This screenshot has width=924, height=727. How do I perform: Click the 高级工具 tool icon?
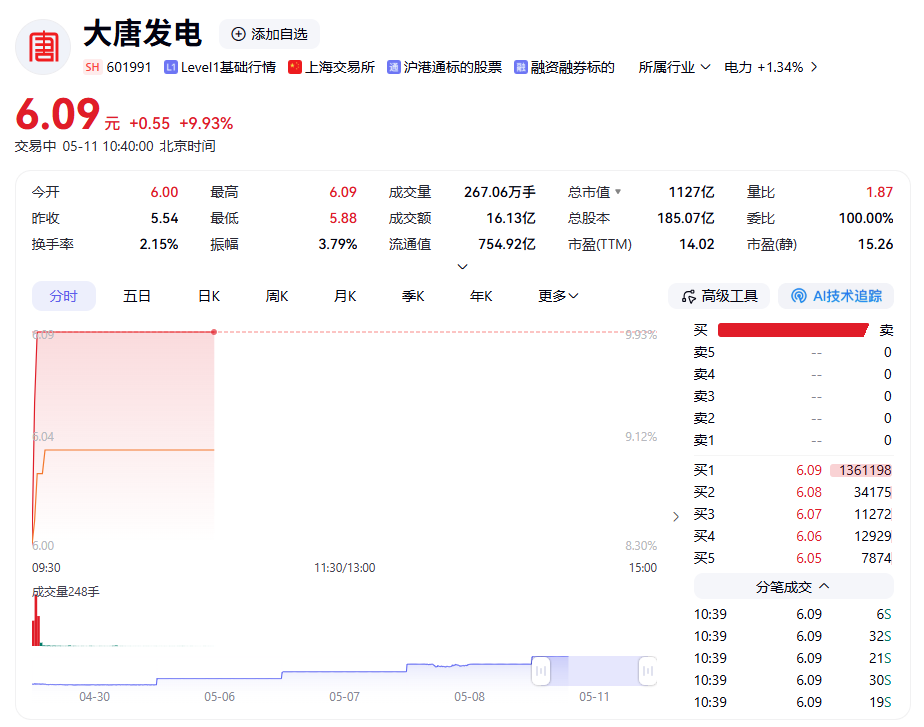688,296
